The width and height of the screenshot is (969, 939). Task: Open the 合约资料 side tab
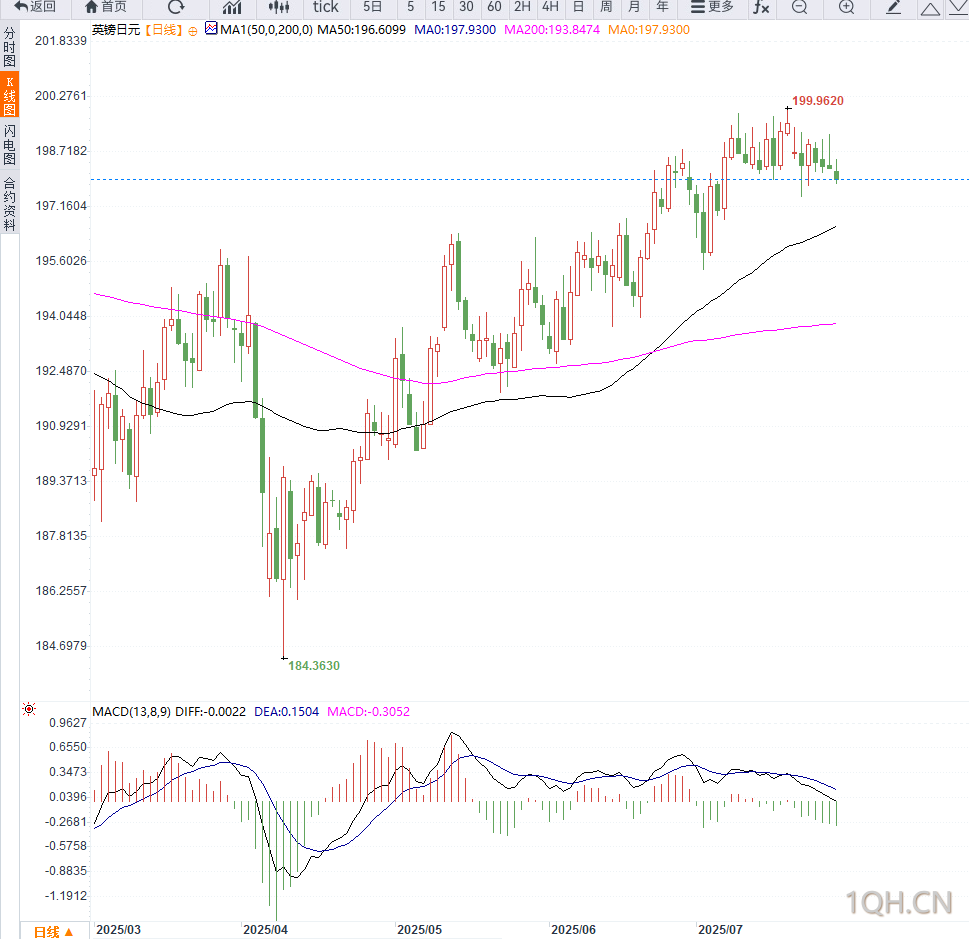click(x=9, y=205)
